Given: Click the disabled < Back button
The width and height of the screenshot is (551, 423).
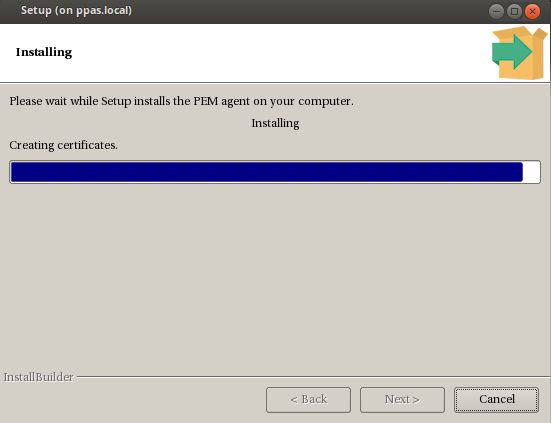Looking at the screenshot, I should pyautogui.click(x=309, y=400).
